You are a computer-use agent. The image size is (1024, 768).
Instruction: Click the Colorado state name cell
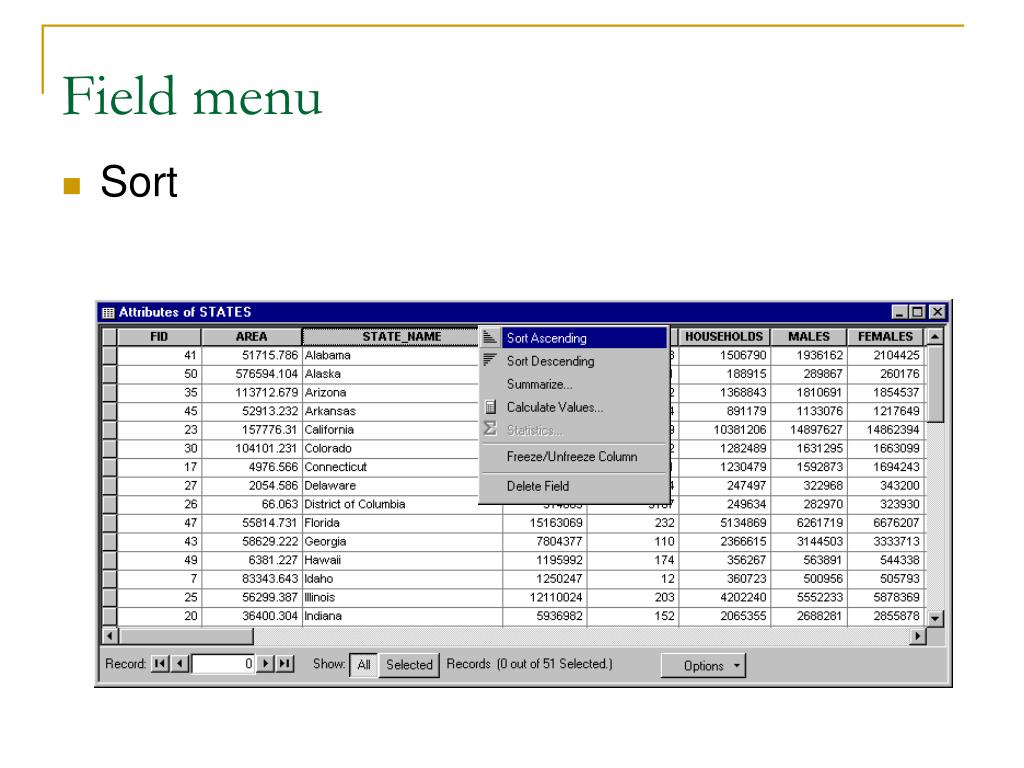(391, 448)
